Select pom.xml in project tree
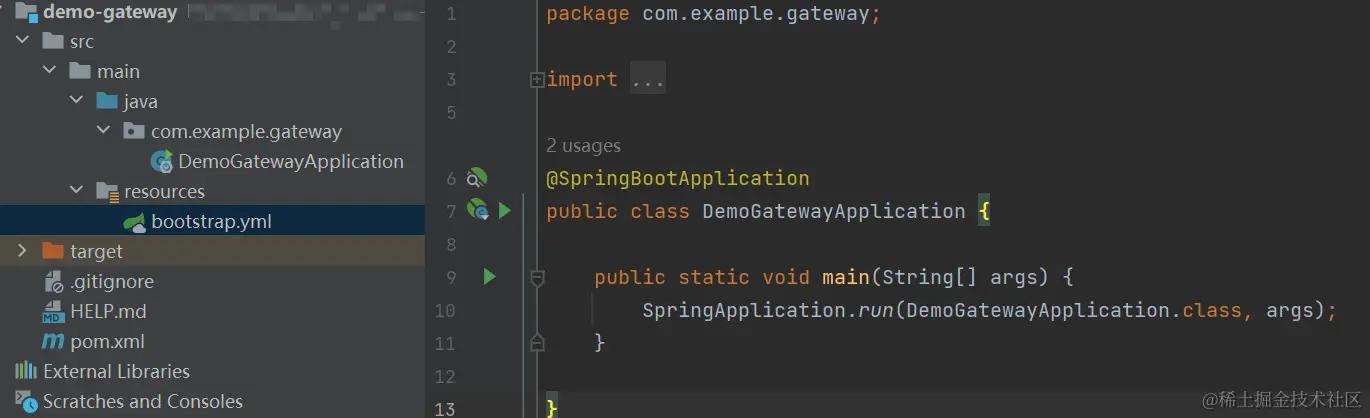This screenshot has width=1370, height=418. [107, 342]
